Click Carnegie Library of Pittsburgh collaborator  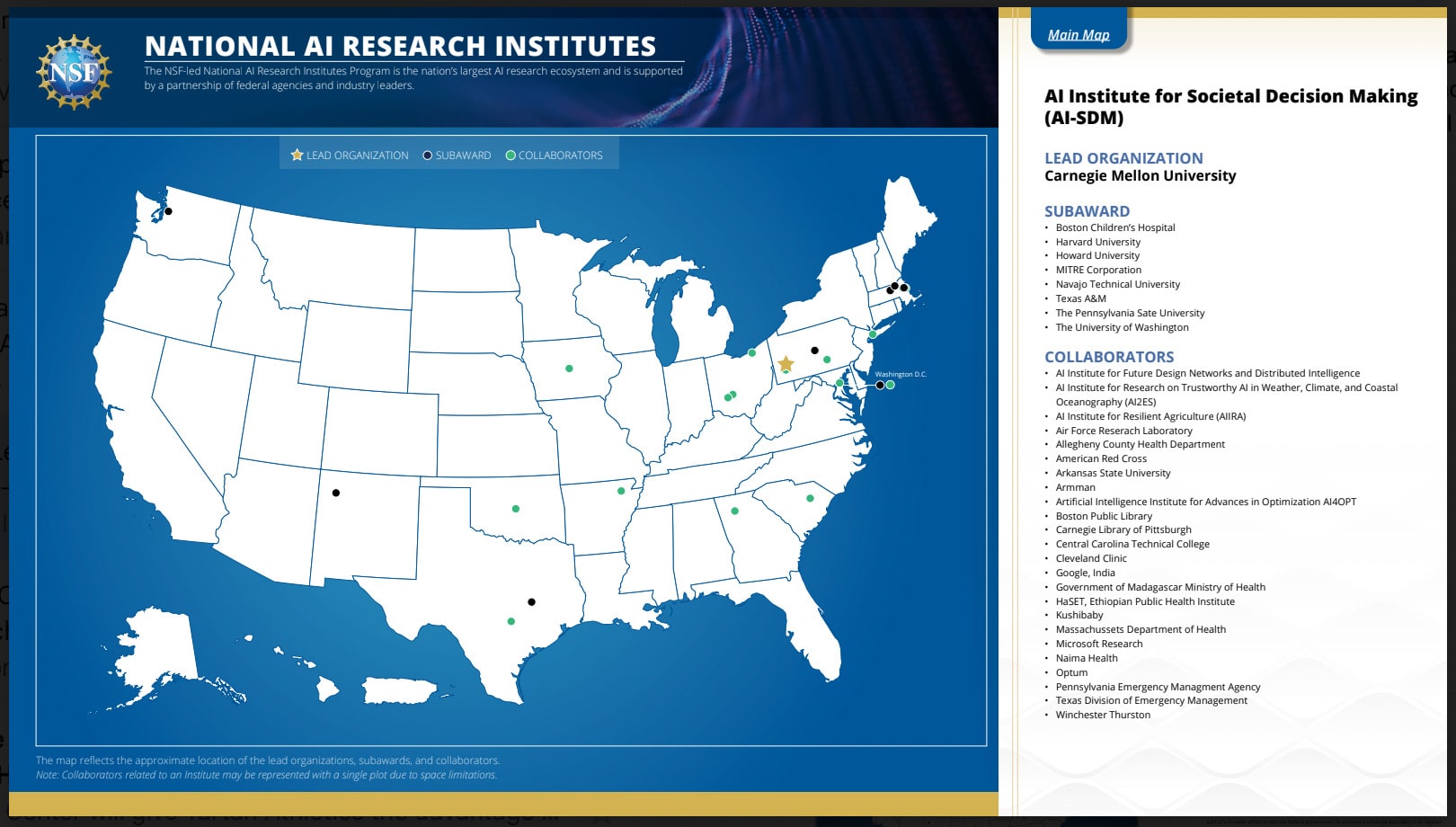[x=1123, y=529]
